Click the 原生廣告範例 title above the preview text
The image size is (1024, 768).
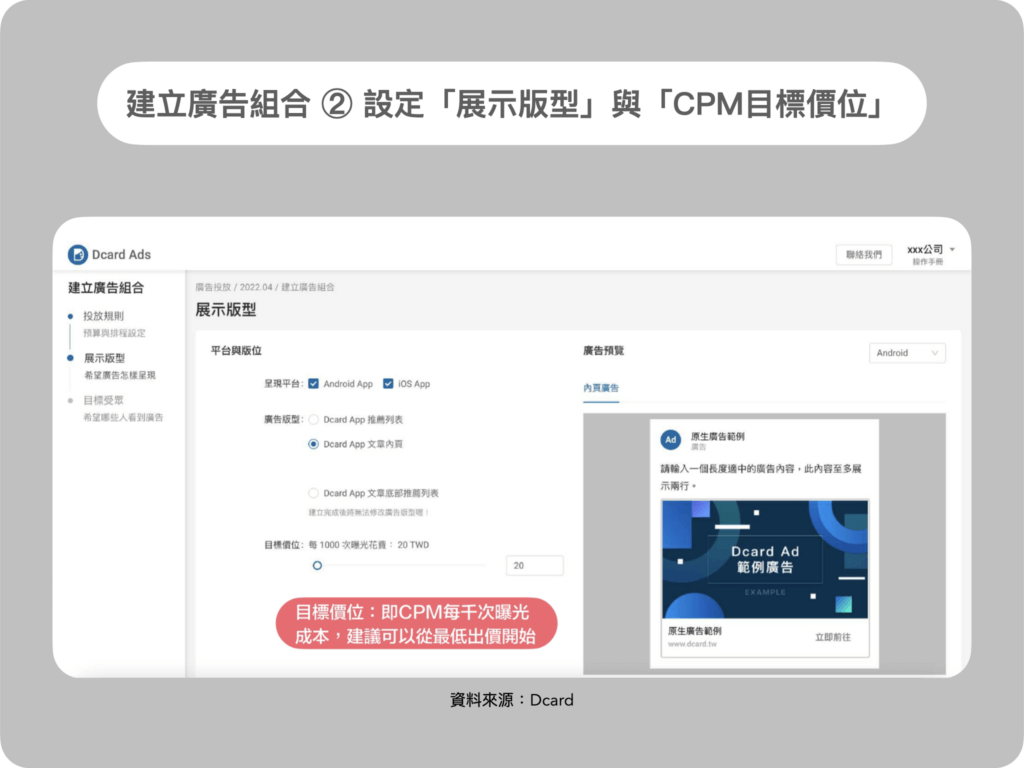tap(718, 436)
